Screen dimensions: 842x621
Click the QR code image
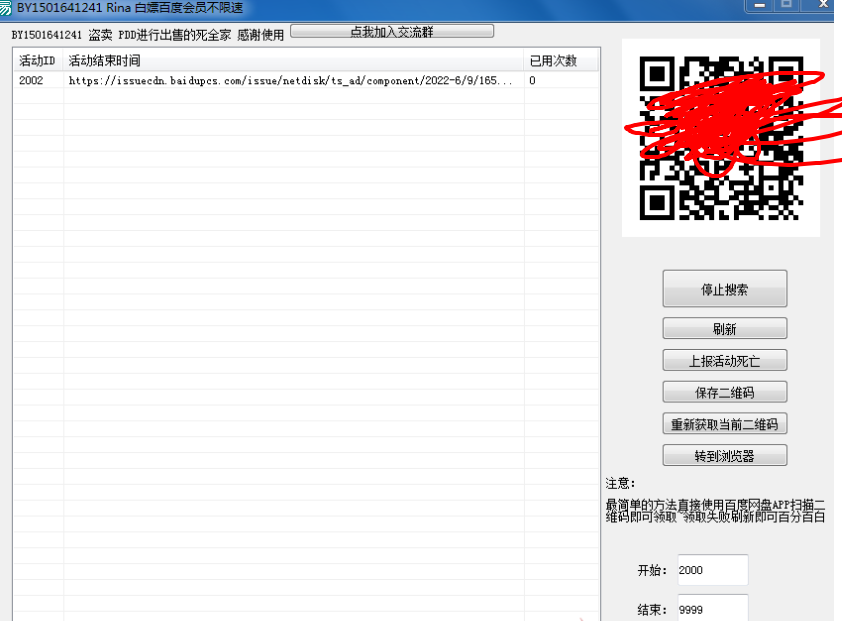pos(721,137)
